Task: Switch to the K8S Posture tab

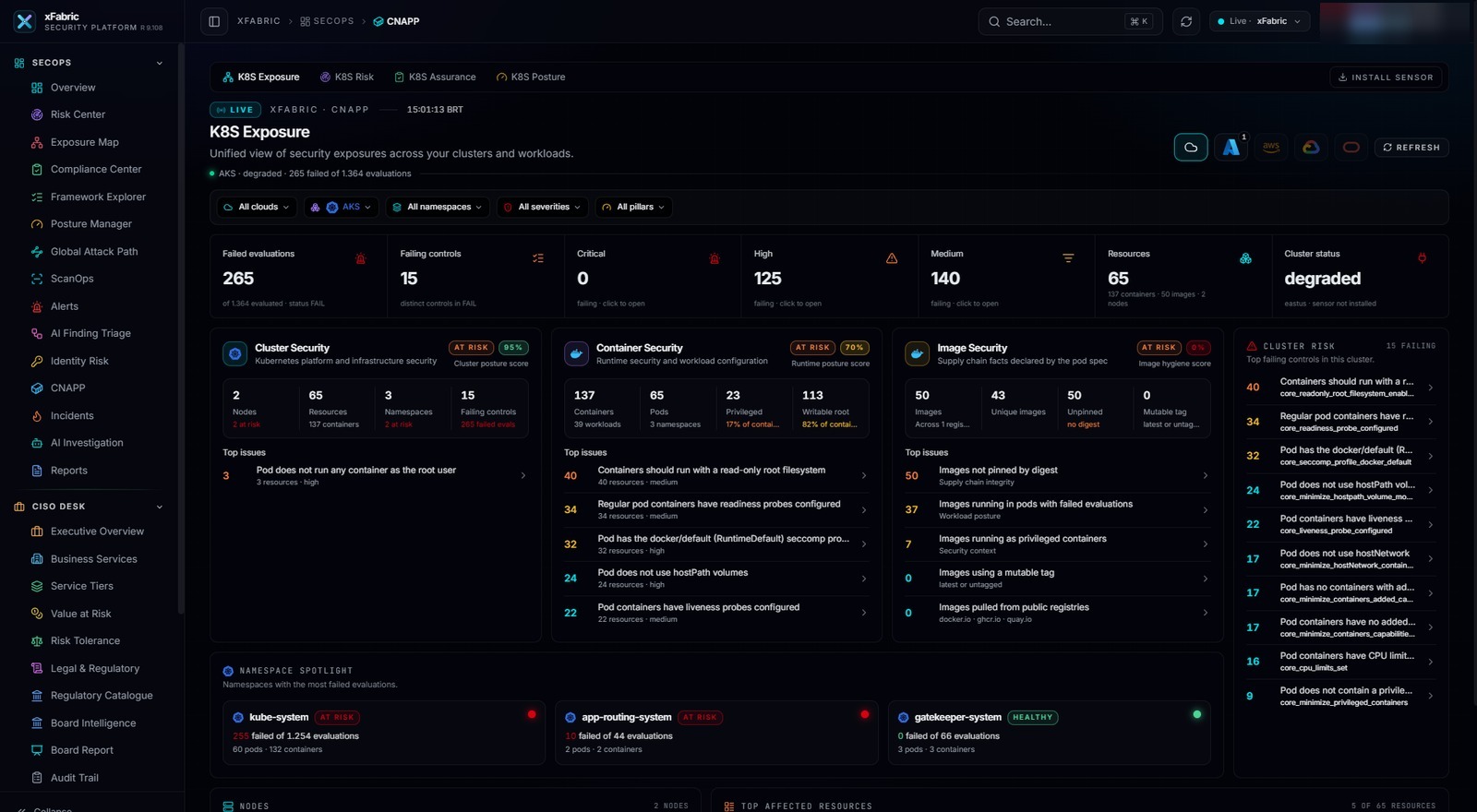Action: point(531,77)
